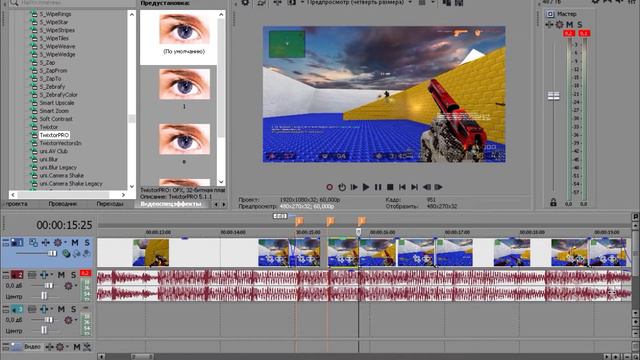Reset the left red clip indicator on Master
640x360 pixels.
click(569, 33)
